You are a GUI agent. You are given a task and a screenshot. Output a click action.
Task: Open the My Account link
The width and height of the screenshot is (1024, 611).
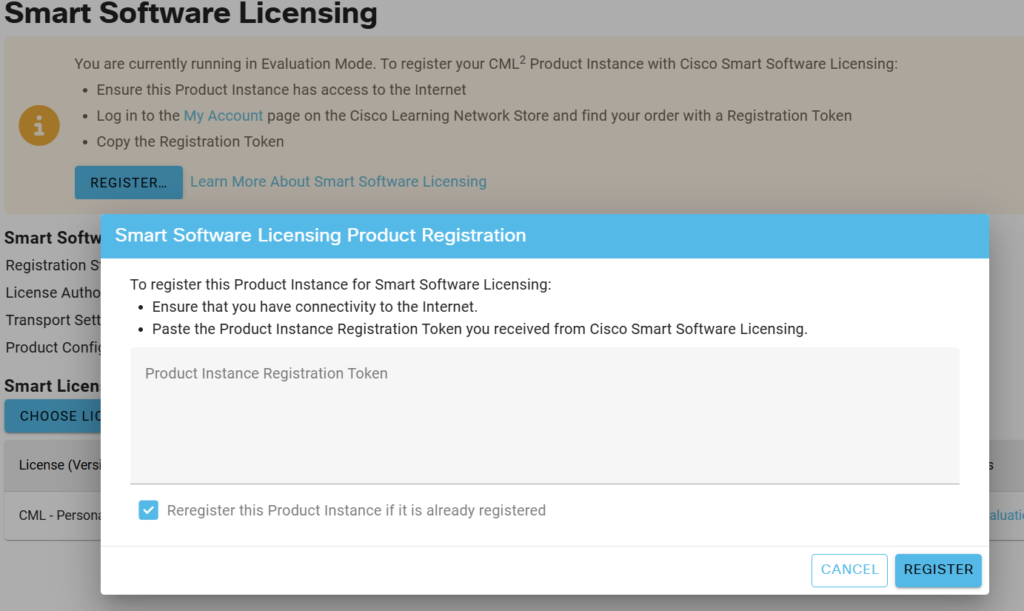tap(223, 116)
